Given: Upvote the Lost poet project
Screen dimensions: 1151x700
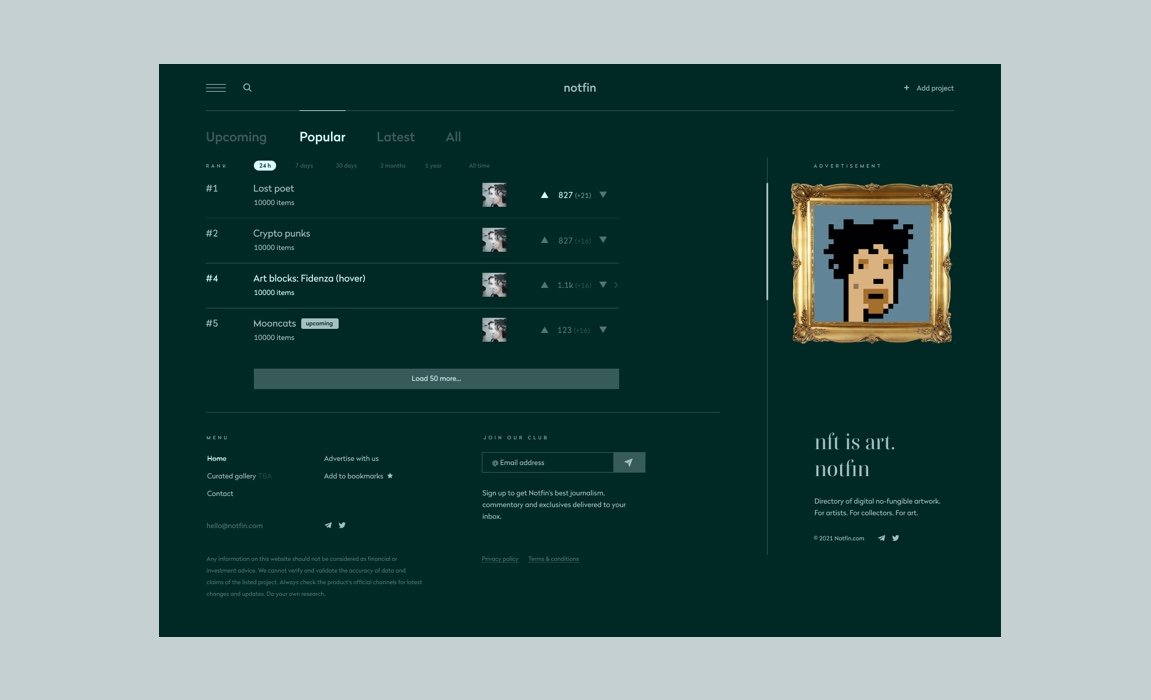Looking at the screenshot, I should (544, 195).
